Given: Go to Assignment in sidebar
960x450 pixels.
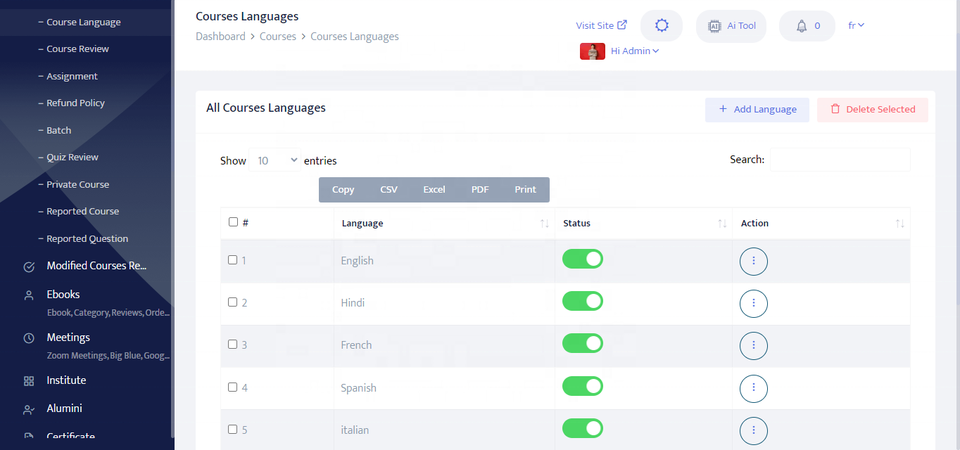Looking at the screenshot, I should point(72,77).
